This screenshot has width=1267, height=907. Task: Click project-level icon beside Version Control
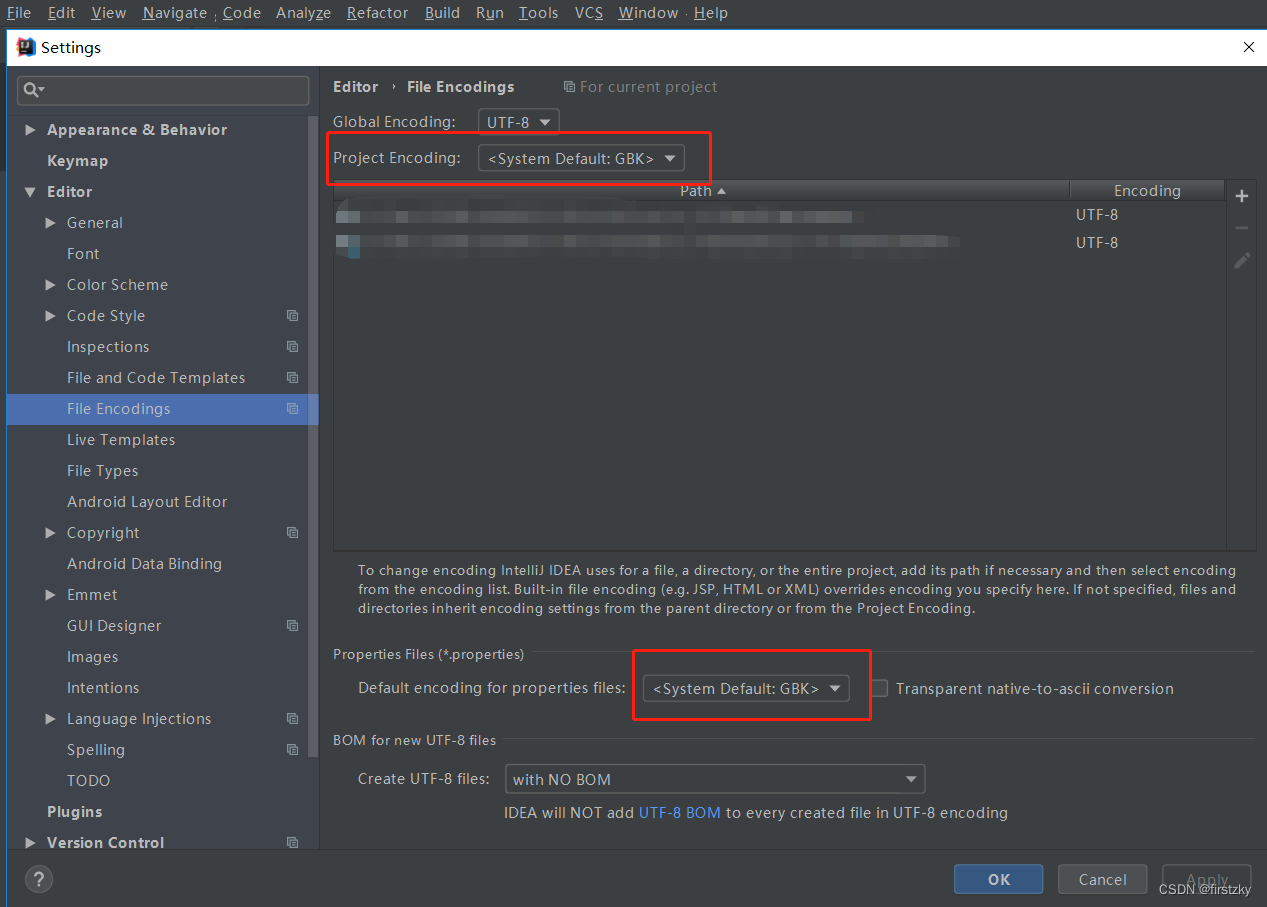292,843
